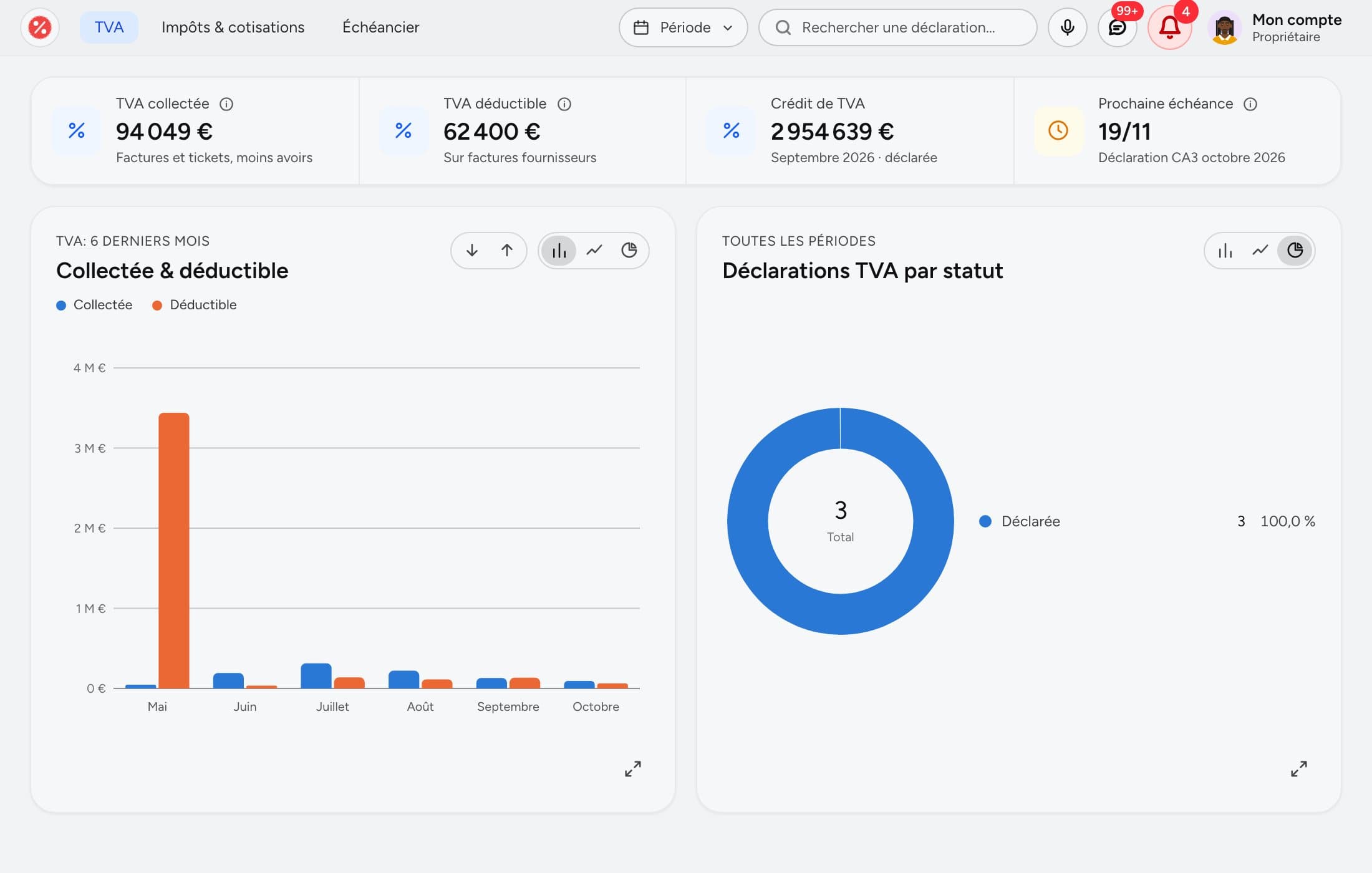Click the red percent app logo

point(40,27)
